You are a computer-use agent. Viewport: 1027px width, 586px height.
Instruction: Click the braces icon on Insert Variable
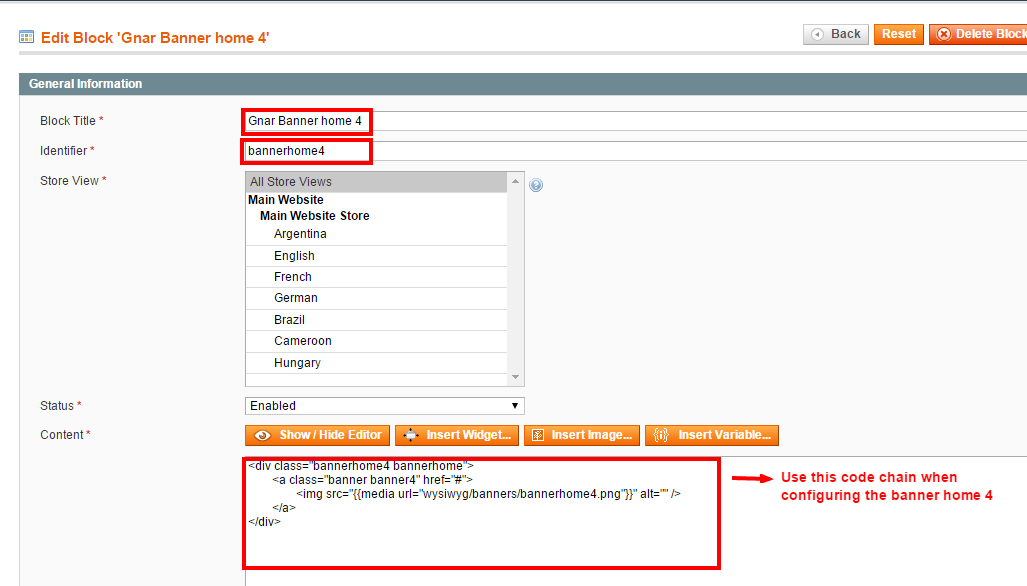pyautogui.click(x=661, y=435)
